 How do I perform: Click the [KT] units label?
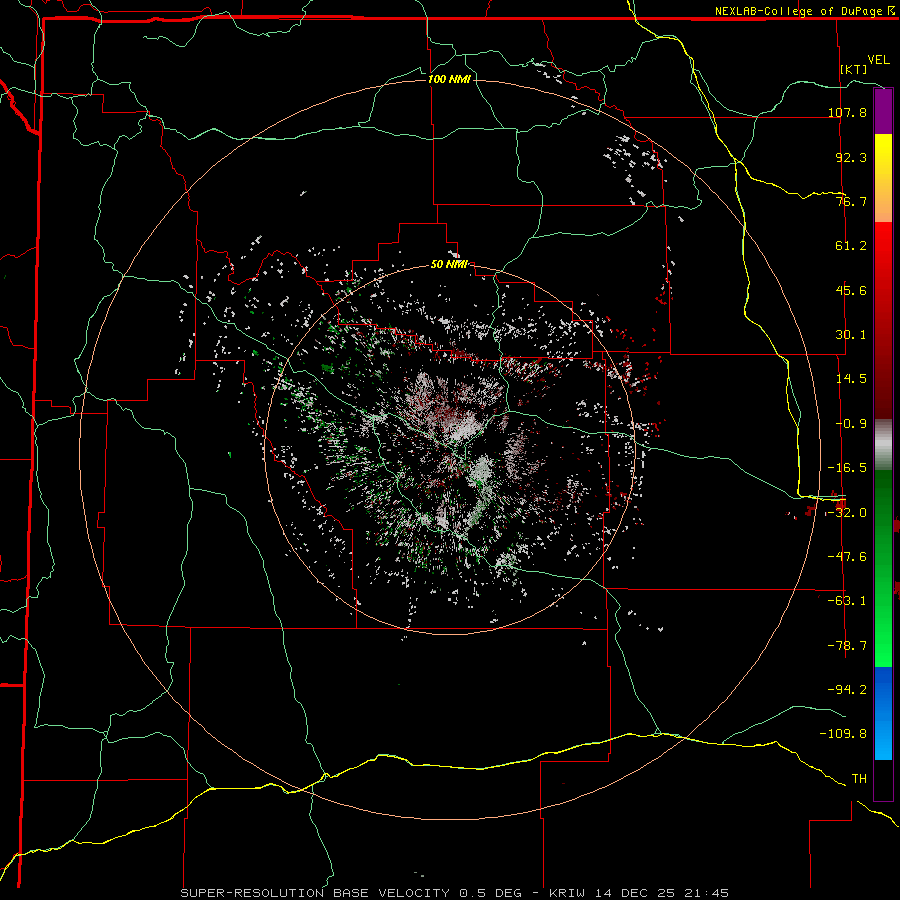pyautogui.click(x=854, y=69)
